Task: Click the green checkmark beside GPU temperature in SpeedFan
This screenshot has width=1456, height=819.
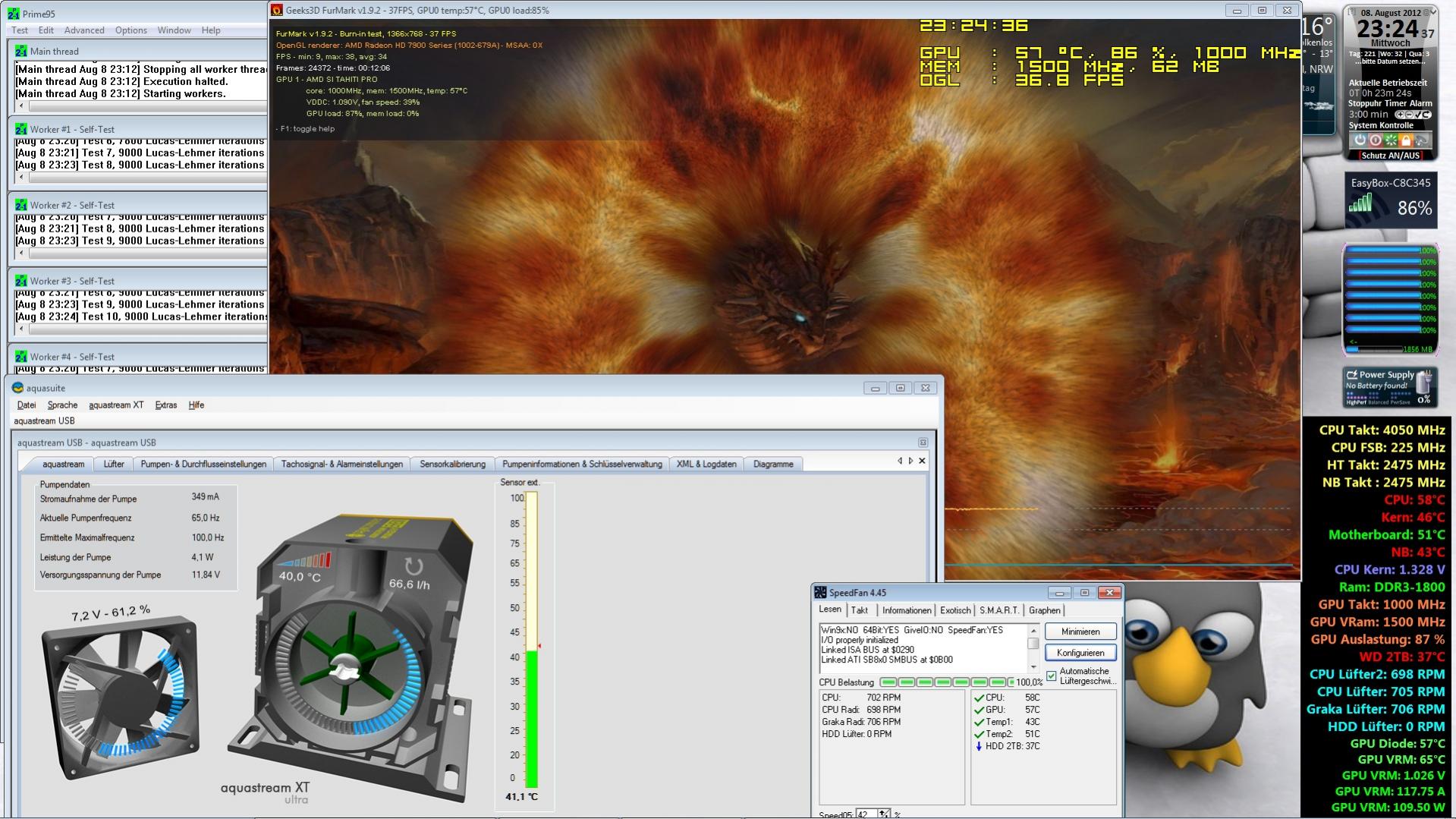Action: [x=979, y=710]
